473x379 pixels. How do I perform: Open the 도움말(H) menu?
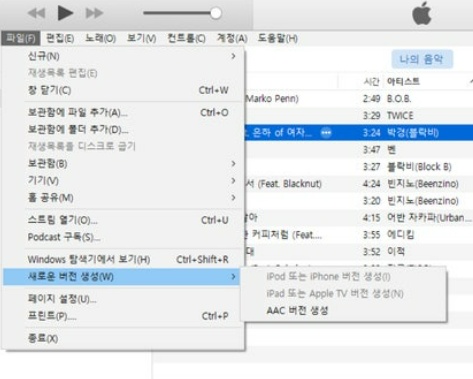277,38
